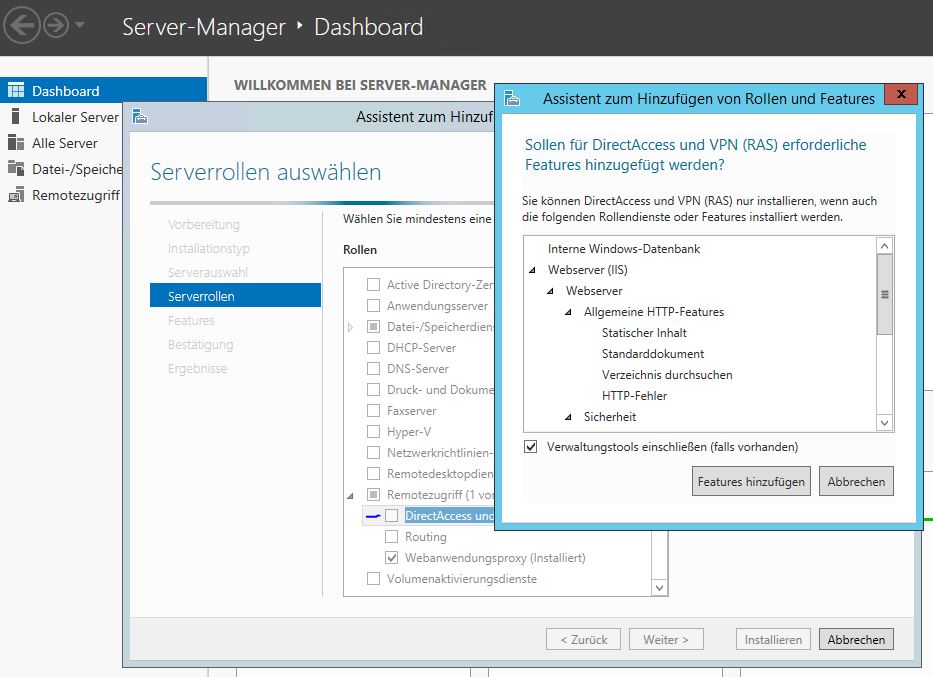The height and width of the screenshot is (677, 933).
Task: Select the Vorbereitung wizard step
Action: (203, 224)
